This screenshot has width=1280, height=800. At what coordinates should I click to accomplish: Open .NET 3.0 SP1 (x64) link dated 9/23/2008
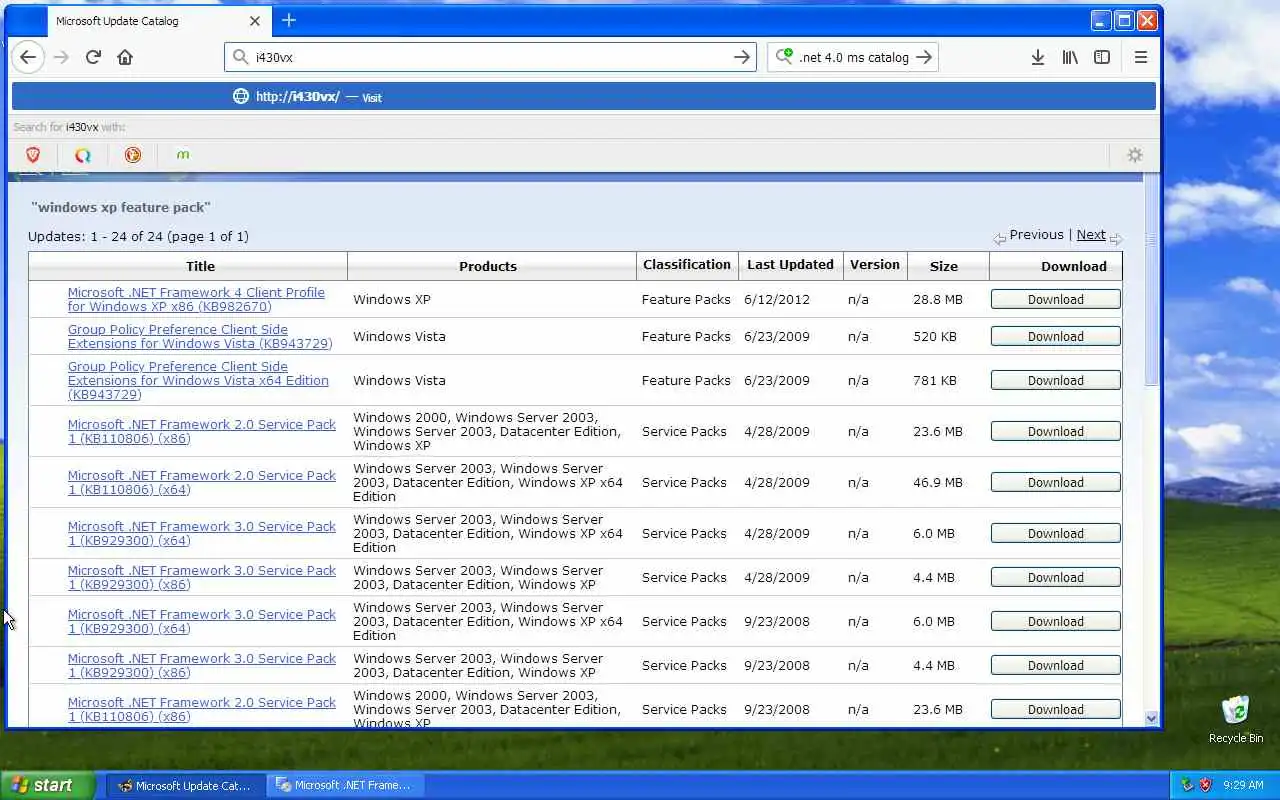coord(202,621)
